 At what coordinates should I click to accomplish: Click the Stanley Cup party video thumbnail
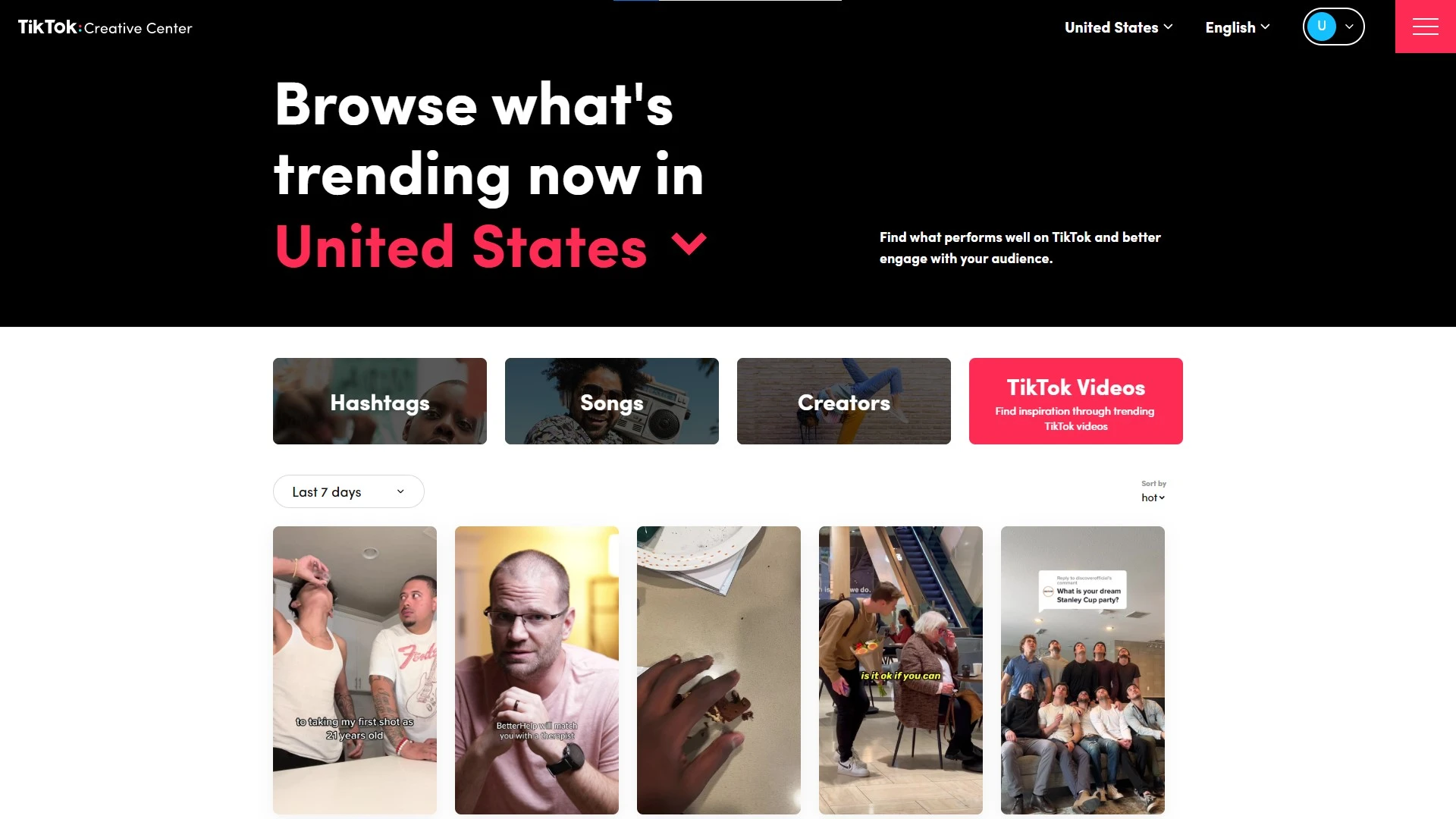1082,670
